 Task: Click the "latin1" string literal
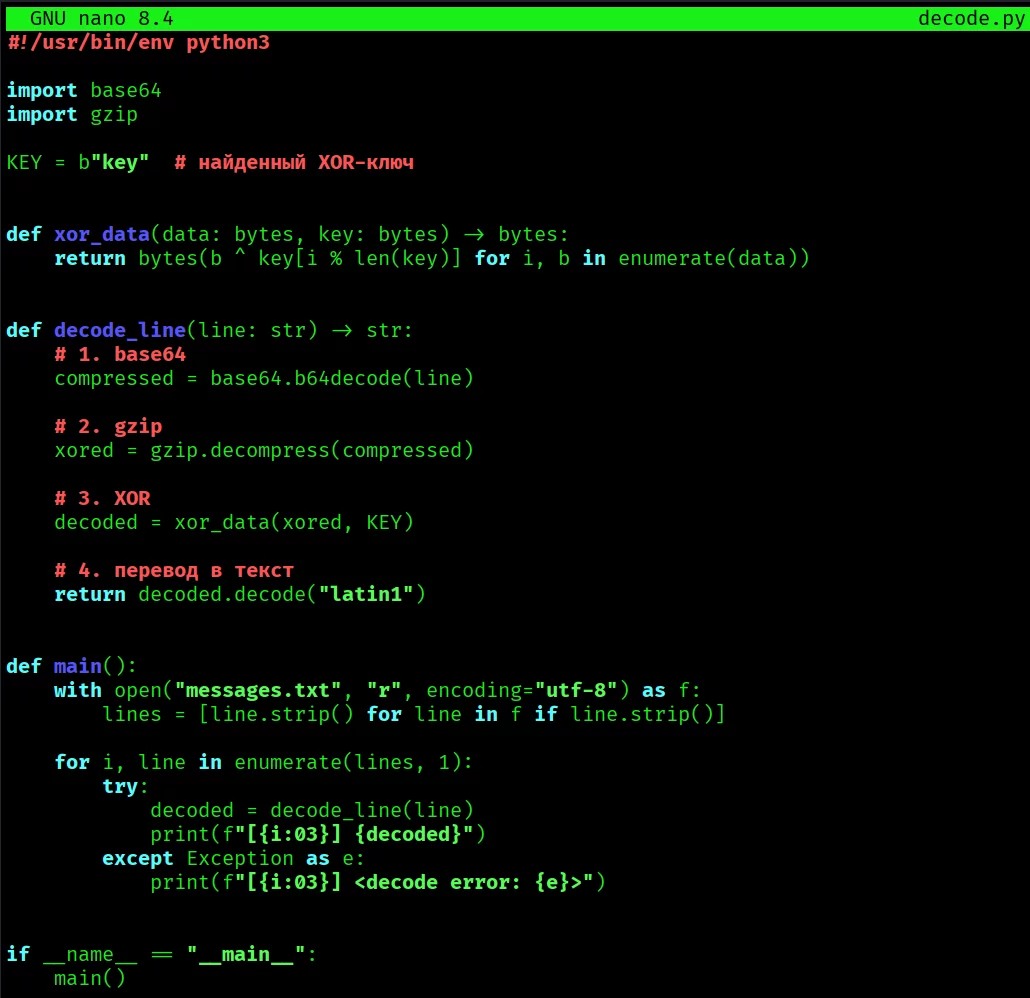366,595
